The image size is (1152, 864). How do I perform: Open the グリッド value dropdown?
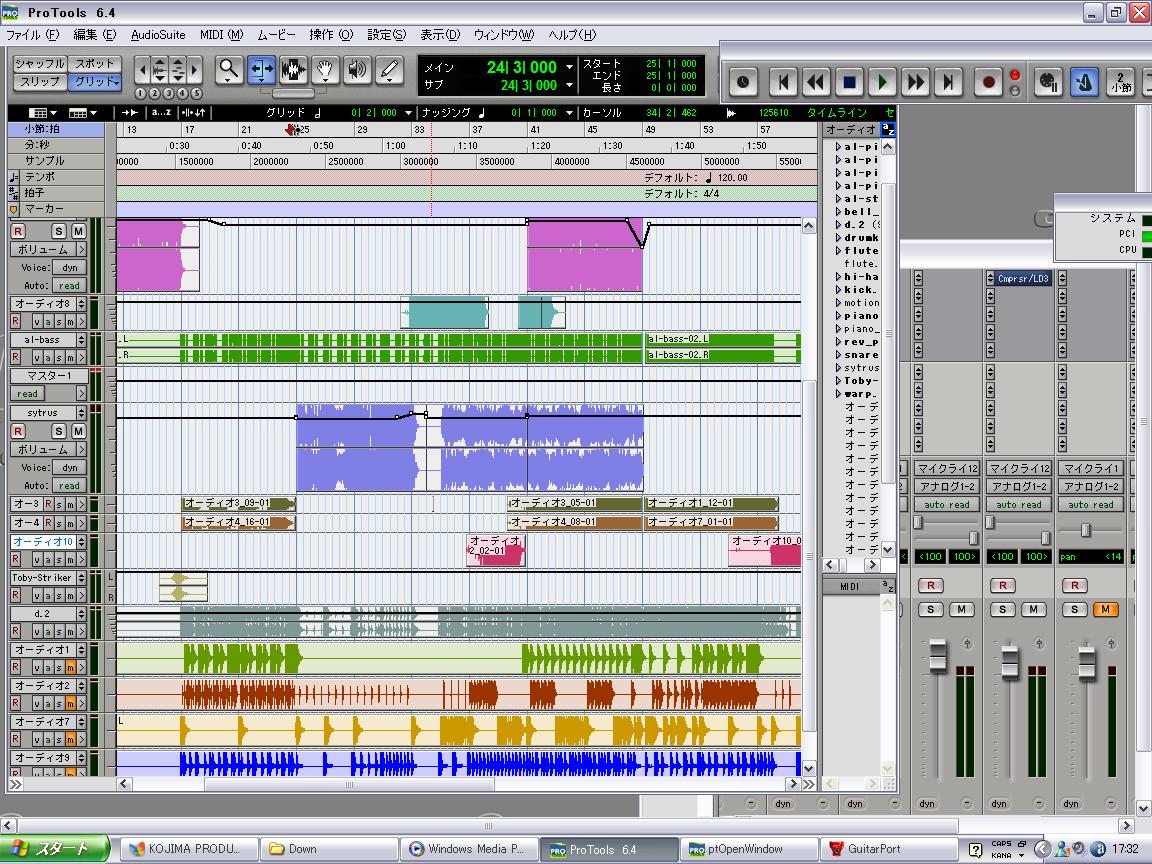(408, 112)
